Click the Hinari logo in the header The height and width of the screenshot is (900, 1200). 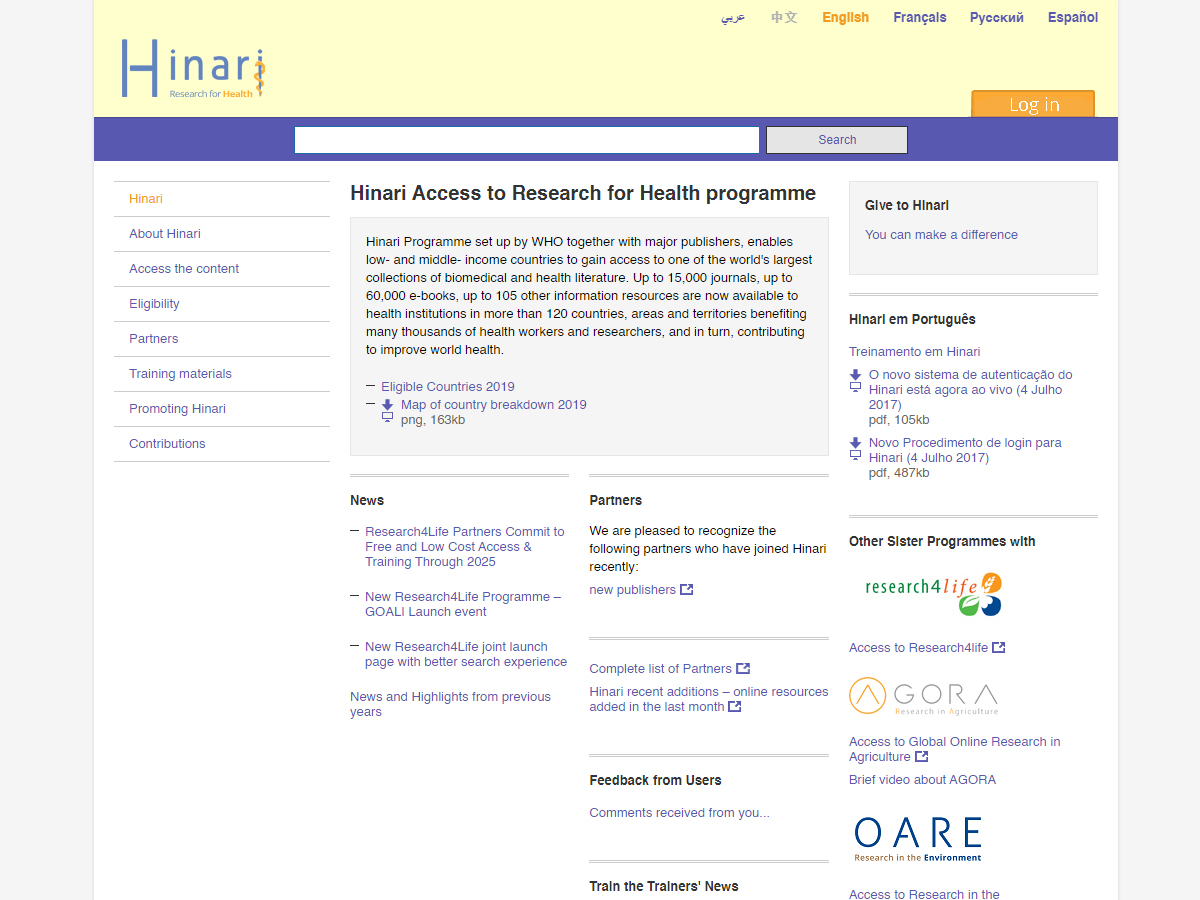193,68
